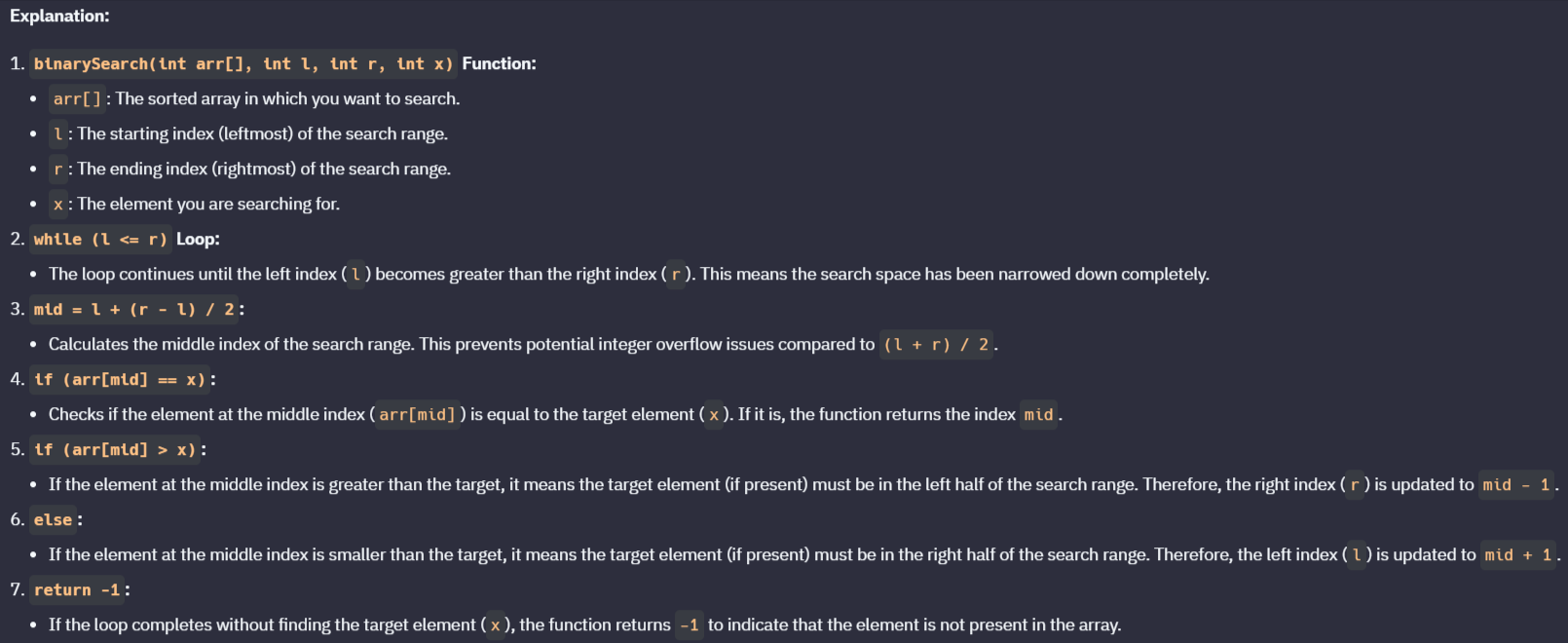The image size is (1568, 643).
Task: Click the mid code after "returns the index"
Action: (x=1038, y=415)
